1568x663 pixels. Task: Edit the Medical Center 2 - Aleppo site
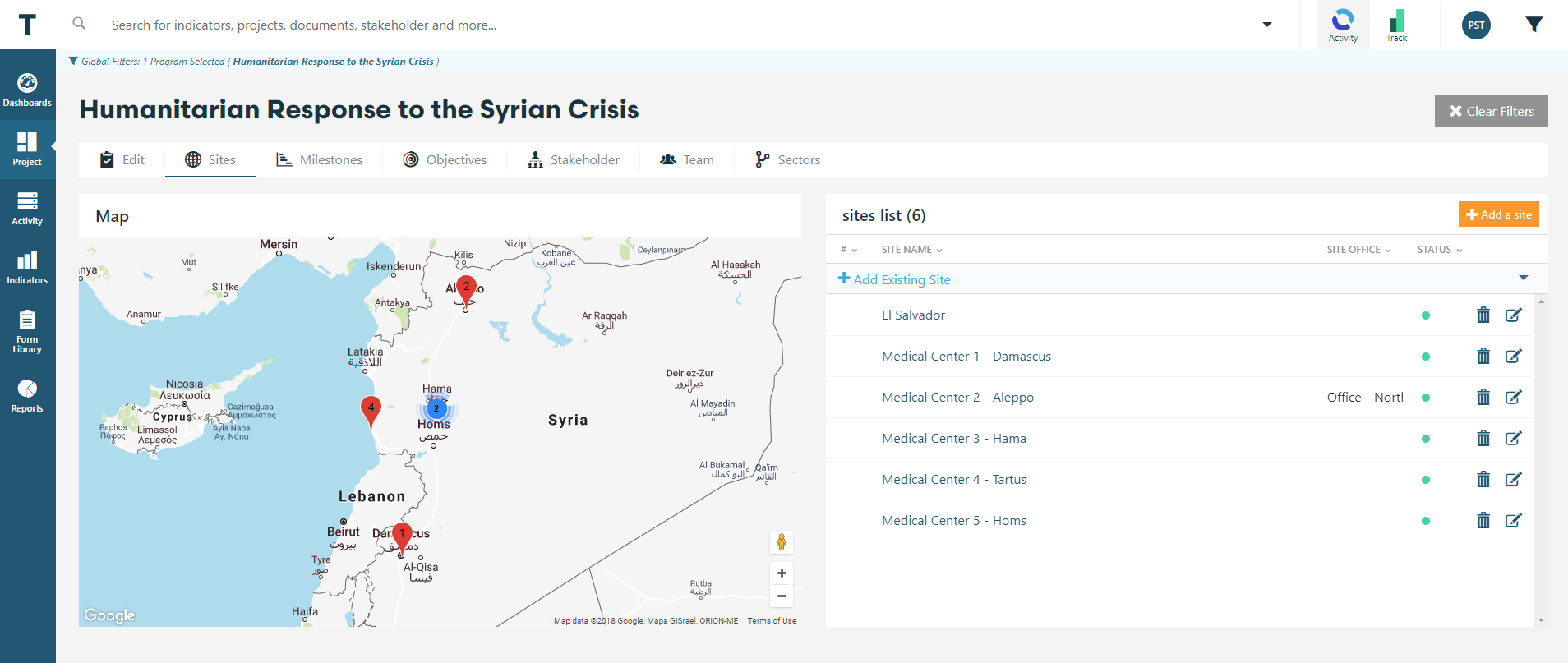(x=1513, y=398)
